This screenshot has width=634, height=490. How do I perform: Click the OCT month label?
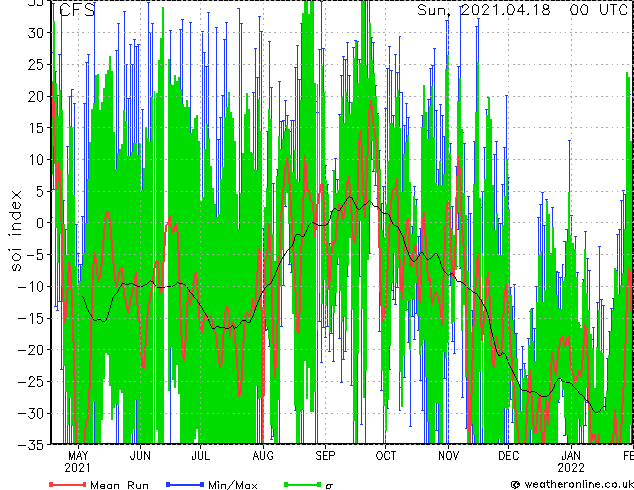(385, 456)
